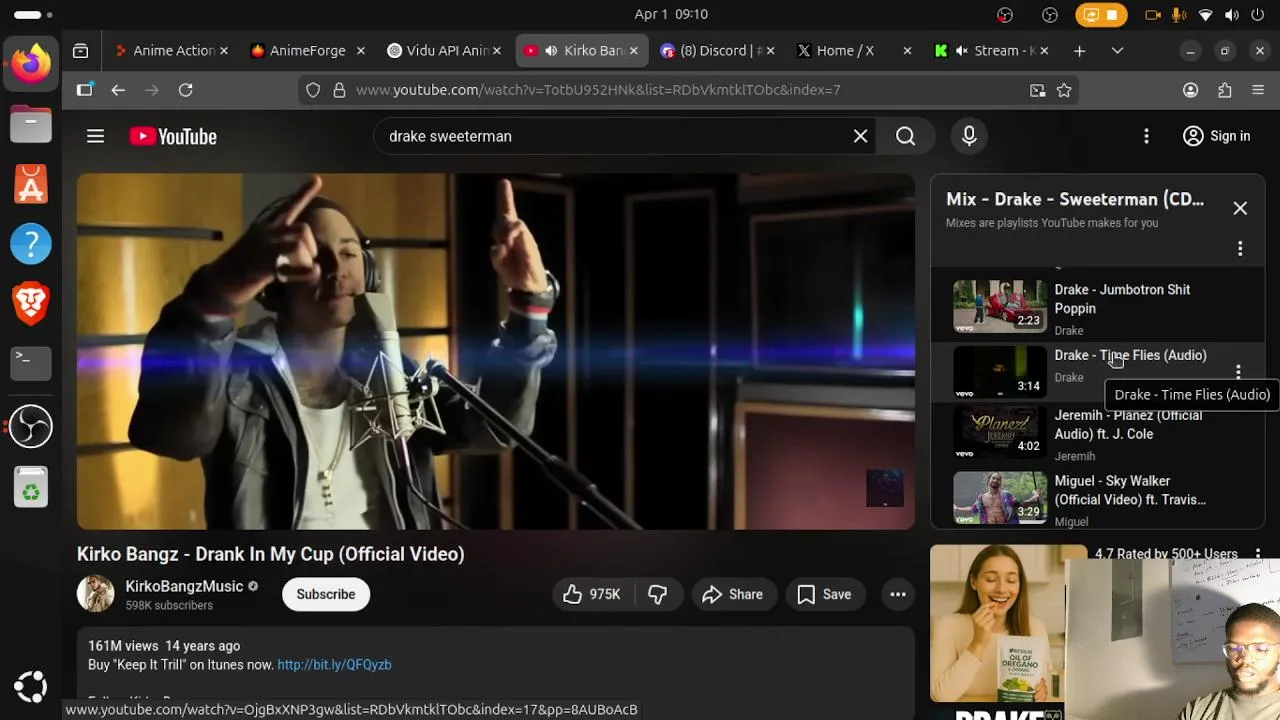Mute the playing Kirko Bangz tab
Image resolution: width=1280 pixels, height=720 pixels.
(x=550, y=50)
